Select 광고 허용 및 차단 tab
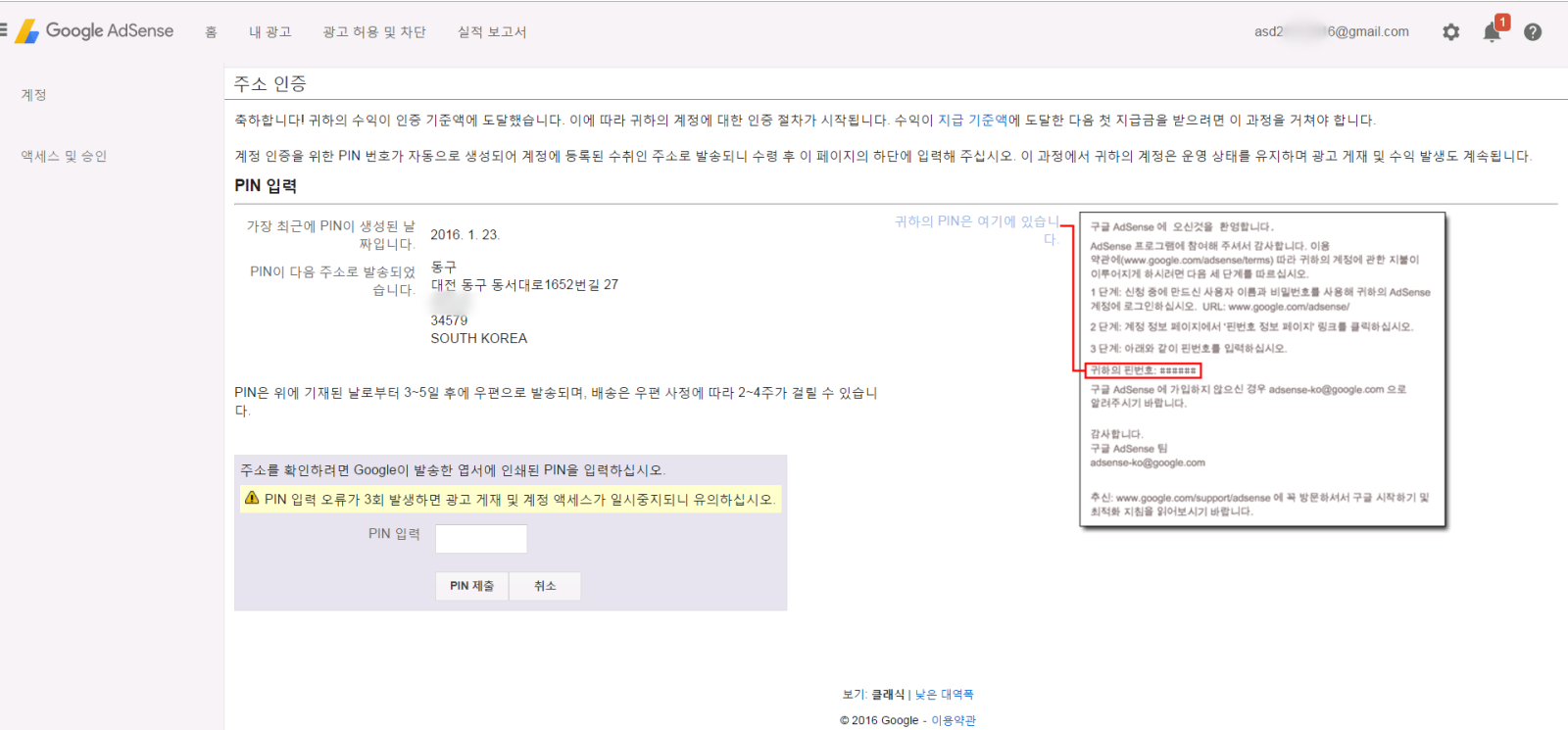 [x=374, y=32]
